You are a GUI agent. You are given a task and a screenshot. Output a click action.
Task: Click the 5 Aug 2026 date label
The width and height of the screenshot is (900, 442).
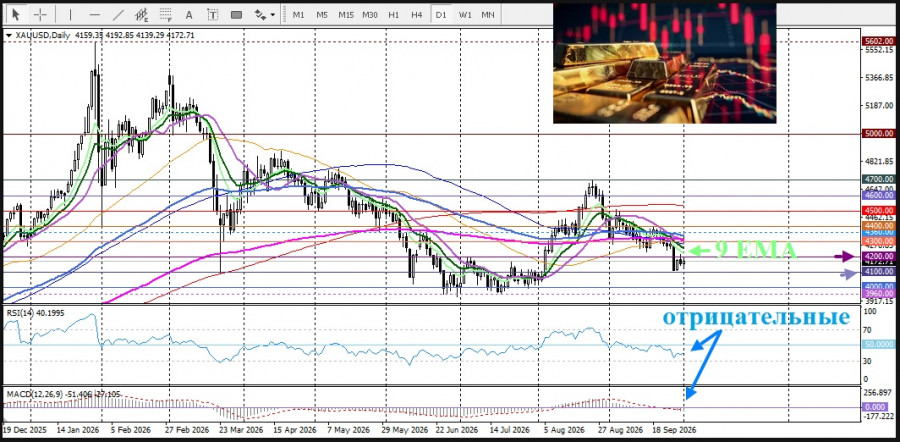565,429
